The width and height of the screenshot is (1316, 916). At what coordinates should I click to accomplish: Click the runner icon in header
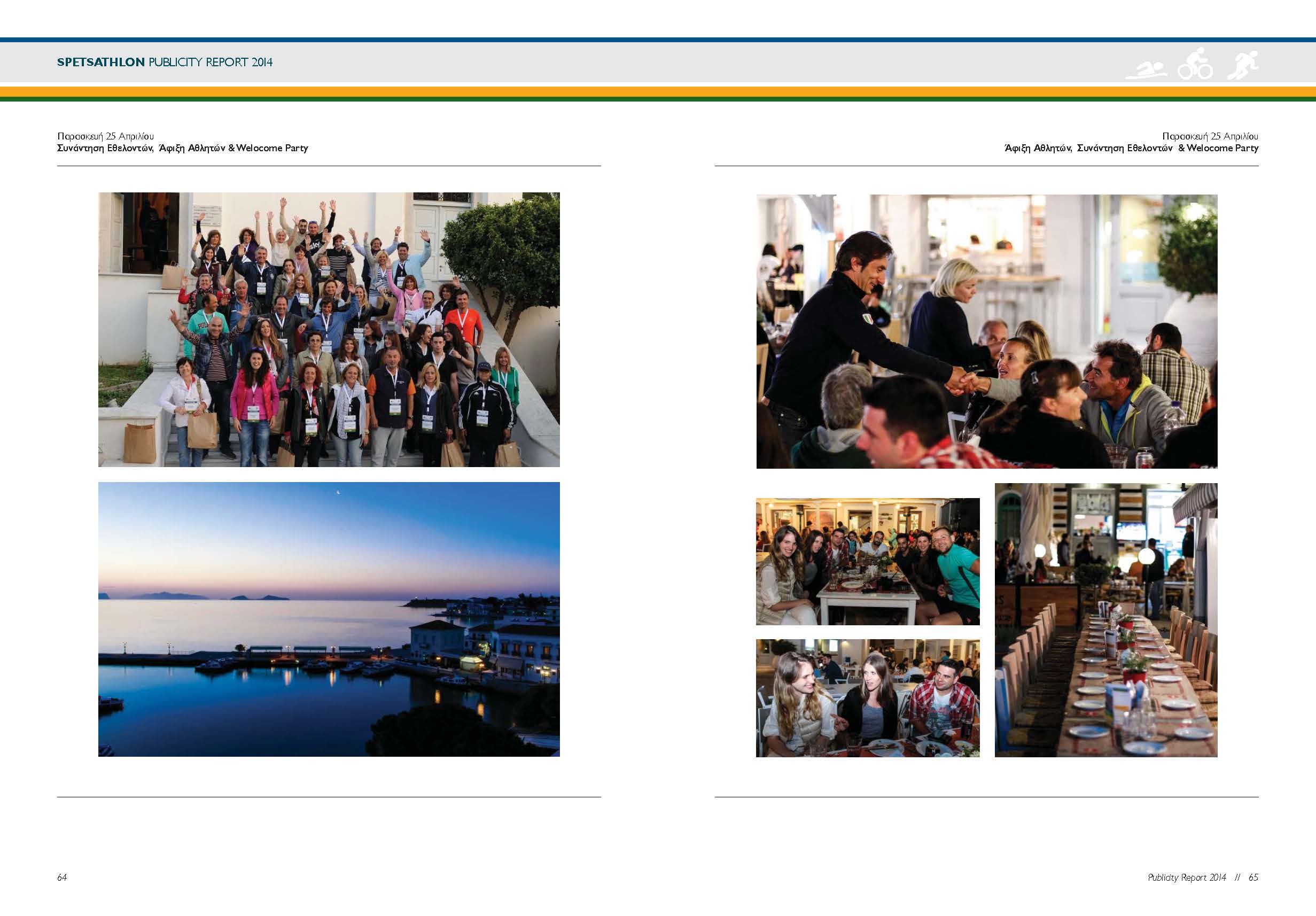(1243, 64)
